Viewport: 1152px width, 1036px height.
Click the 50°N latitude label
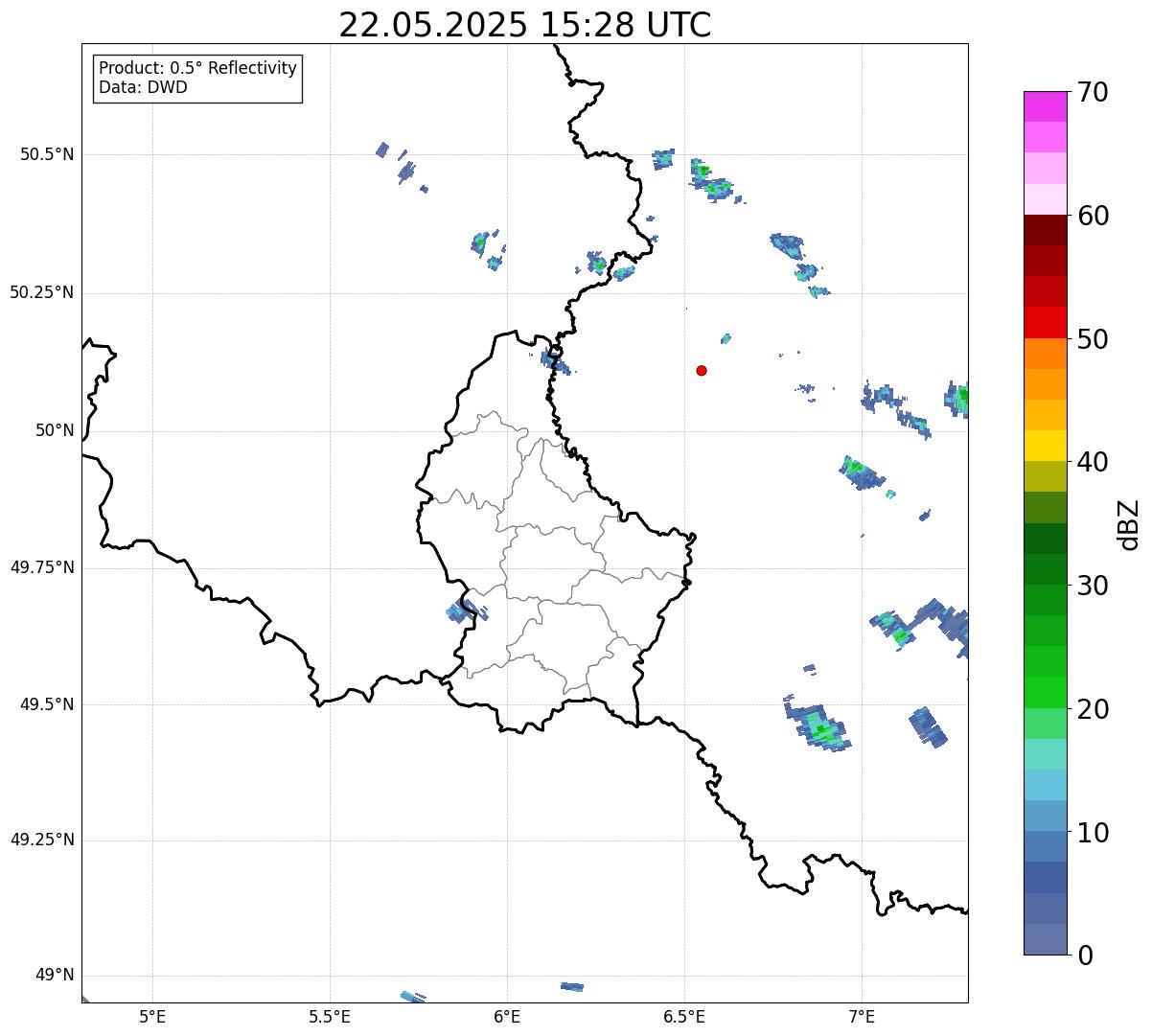(55, 430)
